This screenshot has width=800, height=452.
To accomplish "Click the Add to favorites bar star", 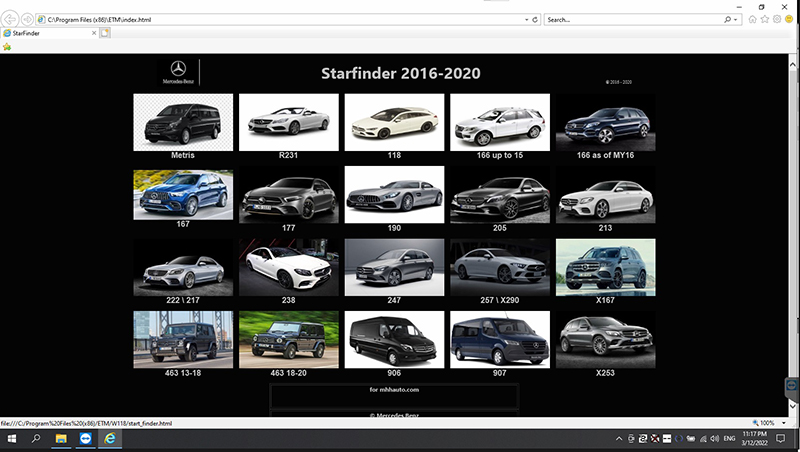I will tap(7, 46).
